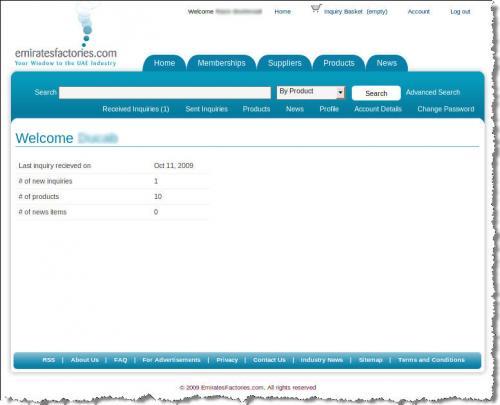
Task: Open the Sitemap footer link
Action: [x=370, y=360]
